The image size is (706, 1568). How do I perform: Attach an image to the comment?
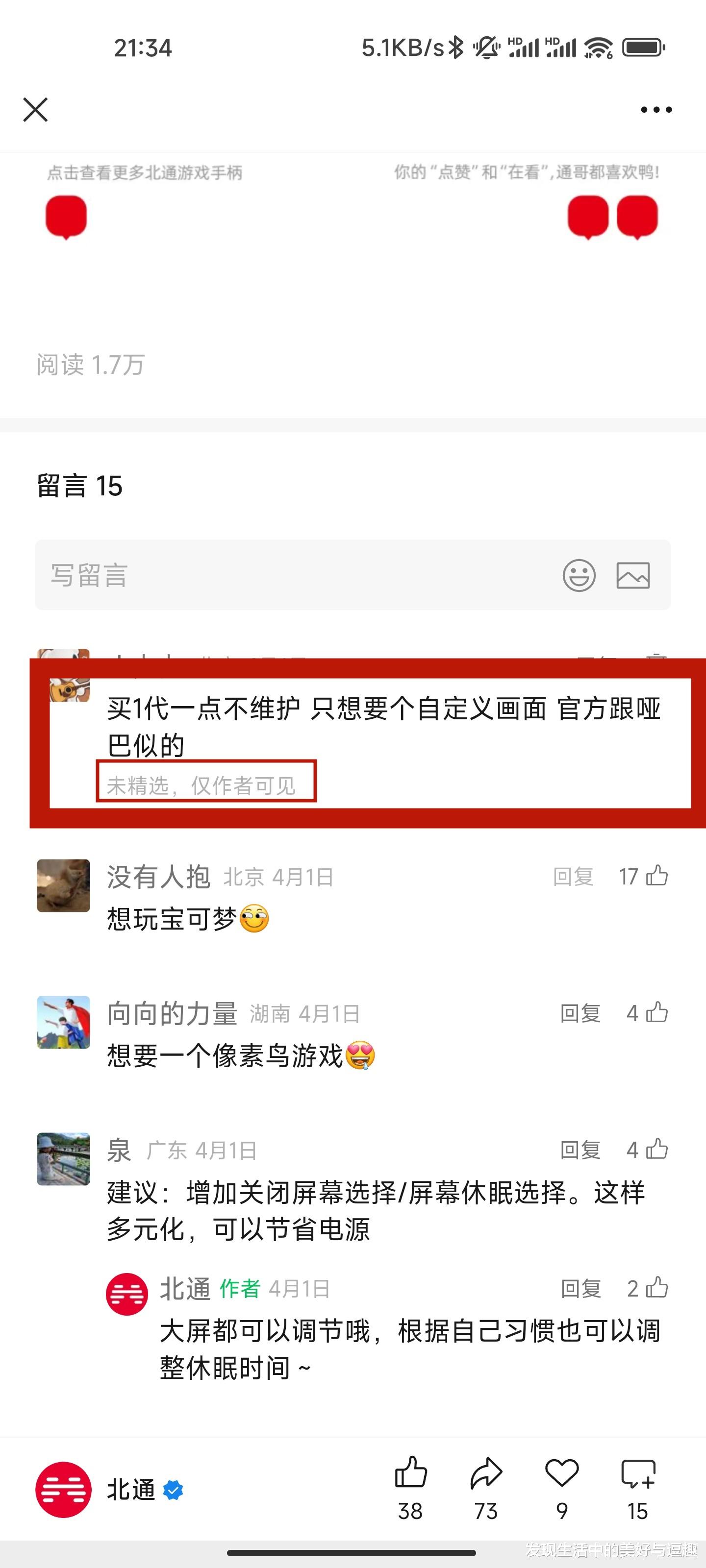633,575
